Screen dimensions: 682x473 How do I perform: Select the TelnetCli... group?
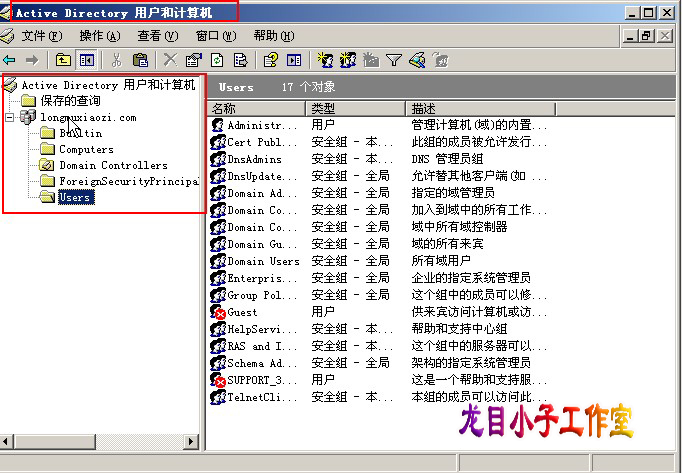262,397
